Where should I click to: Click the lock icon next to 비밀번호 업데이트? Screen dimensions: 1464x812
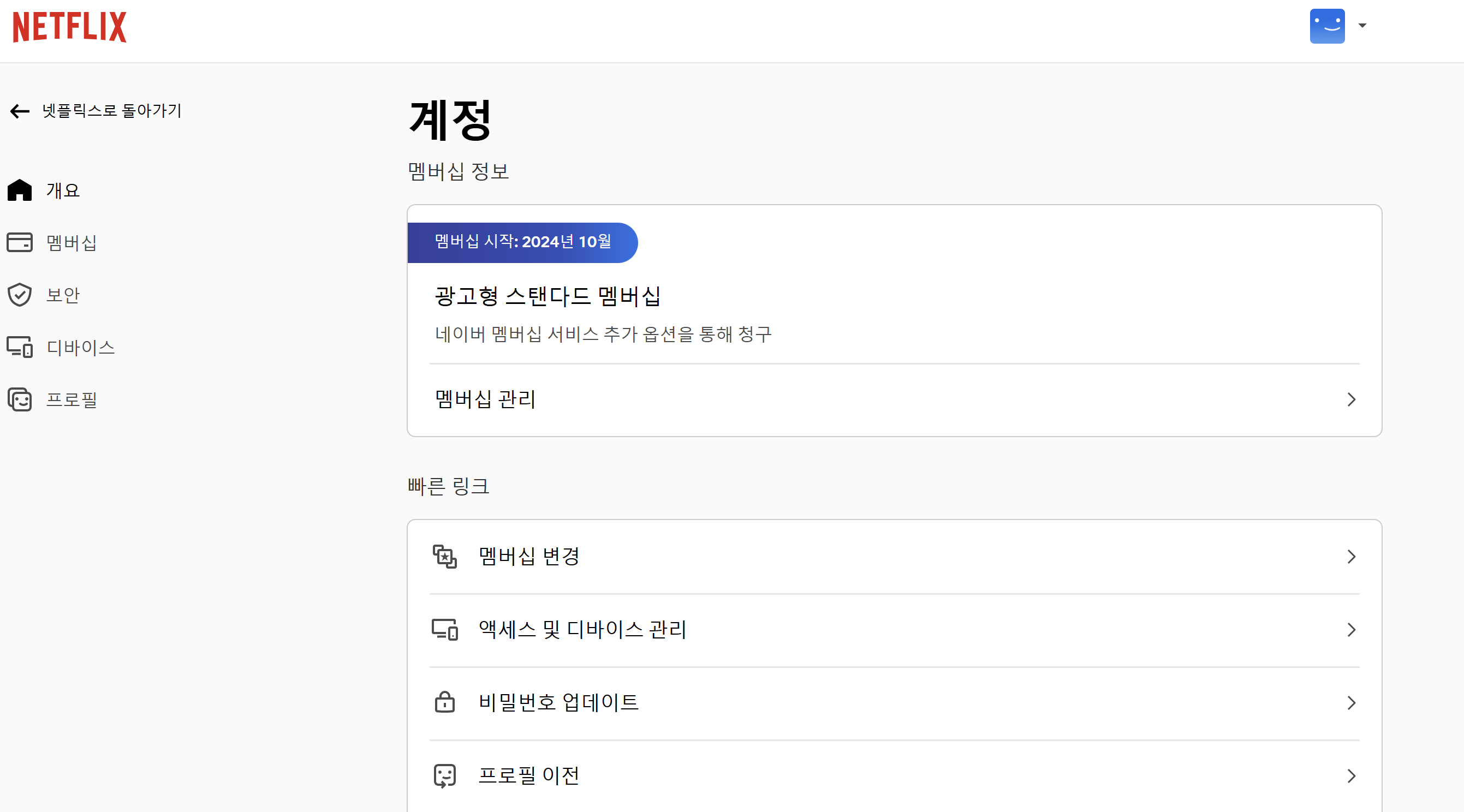tap(445, 703)
